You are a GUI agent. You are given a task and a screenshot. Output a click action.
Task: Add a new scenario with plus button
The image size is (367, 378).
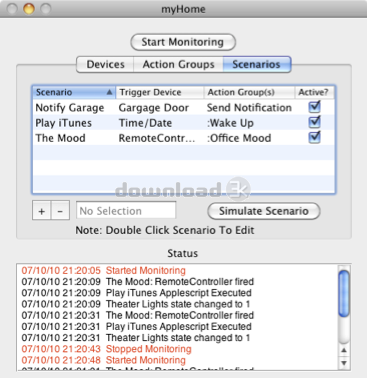click(x=42, y=210)
